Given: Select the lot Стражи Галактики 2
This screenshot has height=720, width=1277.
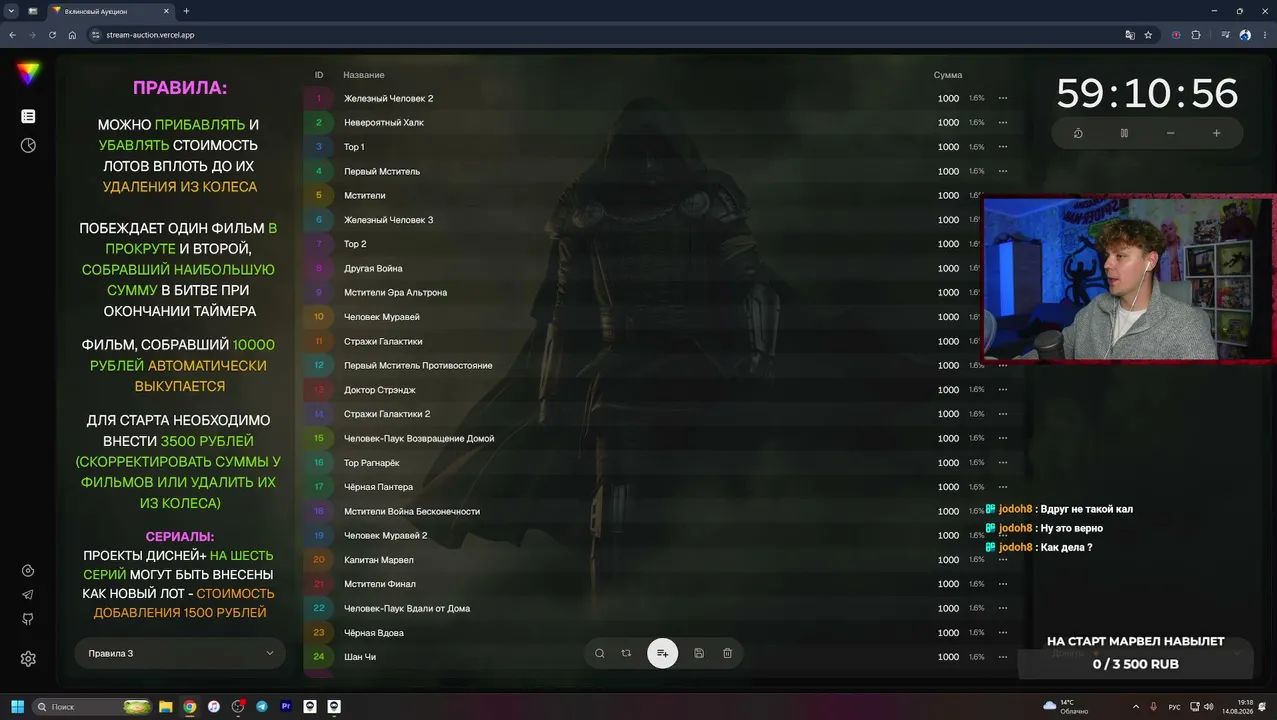Looking at the screenshot, I should click(387, 414).
